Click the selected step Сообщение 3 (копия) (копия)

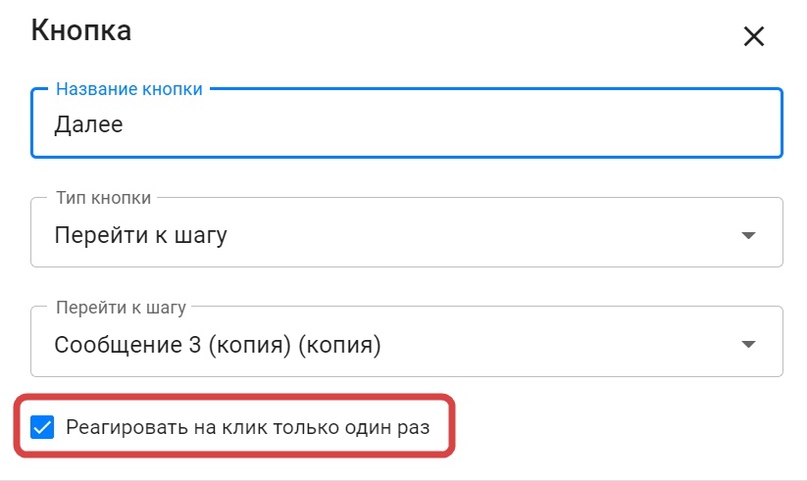tap(218, 346)
